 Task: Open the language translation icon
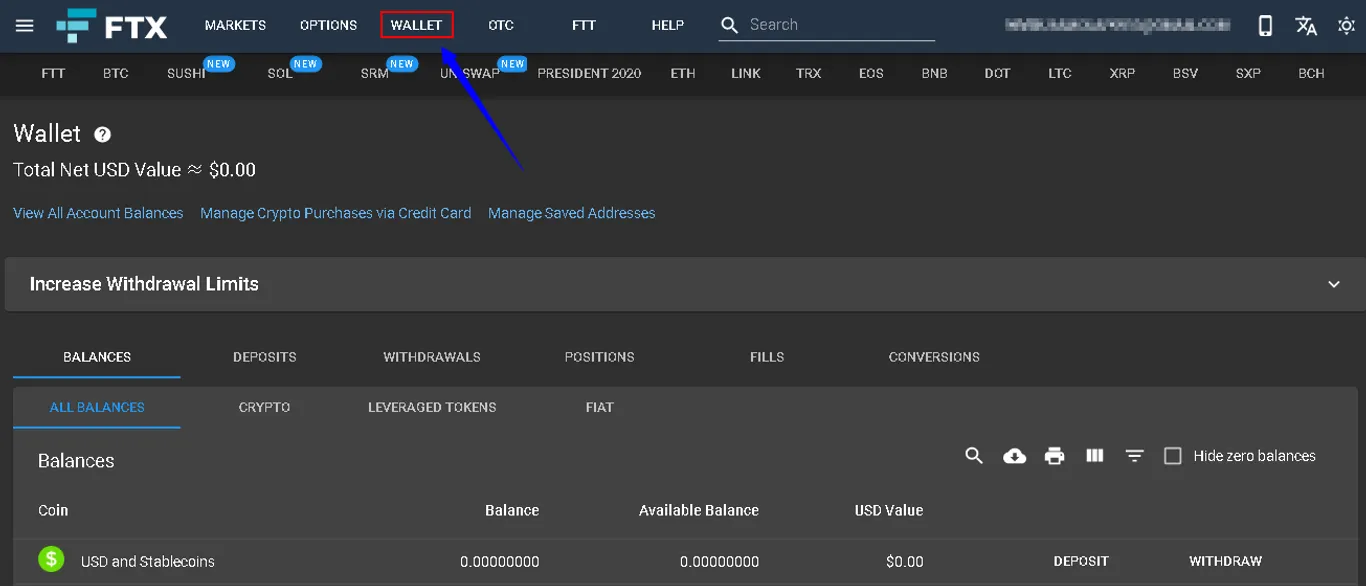click(1306, 25)
